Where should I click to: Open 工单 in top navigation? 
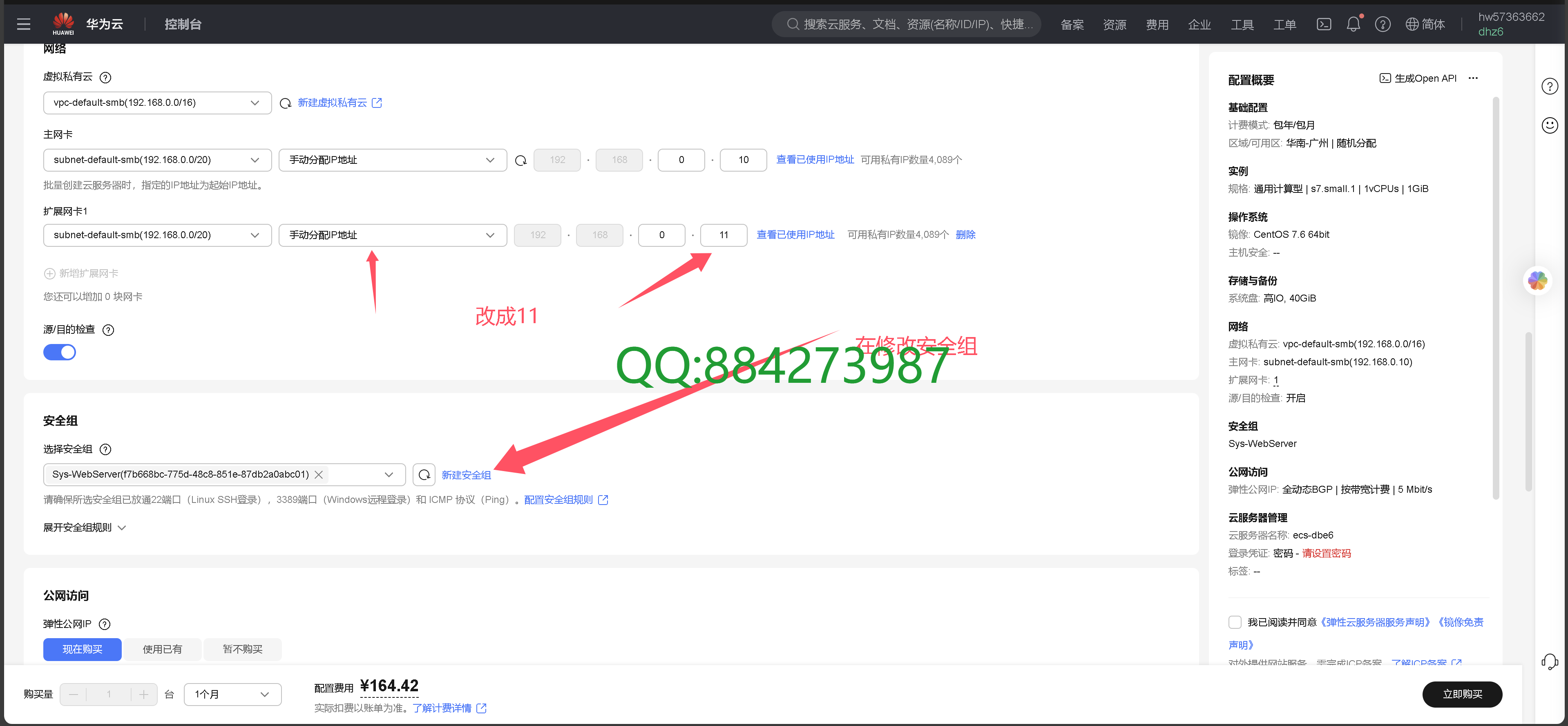(x=1284, y=25)
